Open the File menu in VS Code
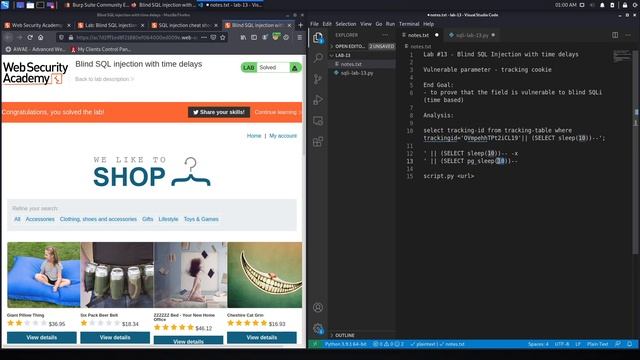The width and height of the screenshot is (640, 360). point(314,24)
